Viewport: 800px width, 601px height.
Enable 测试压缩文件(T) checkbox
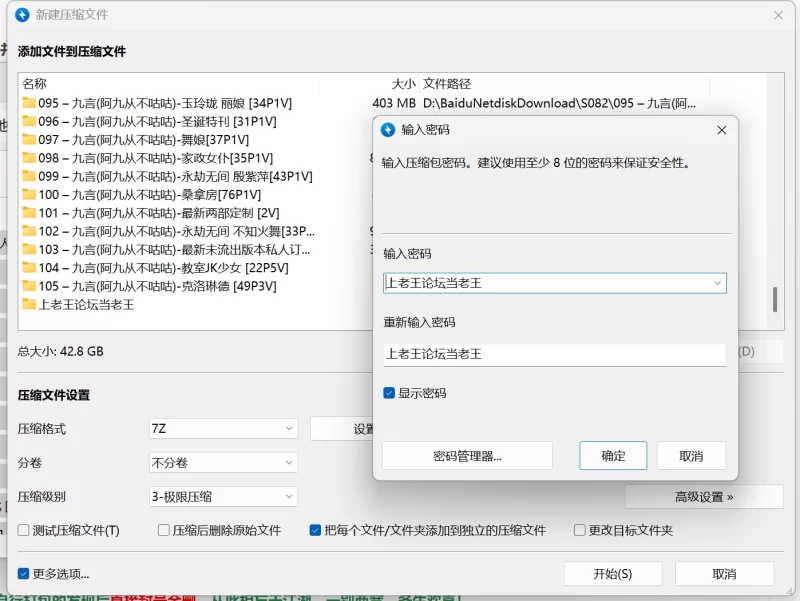tap(24, 530)
